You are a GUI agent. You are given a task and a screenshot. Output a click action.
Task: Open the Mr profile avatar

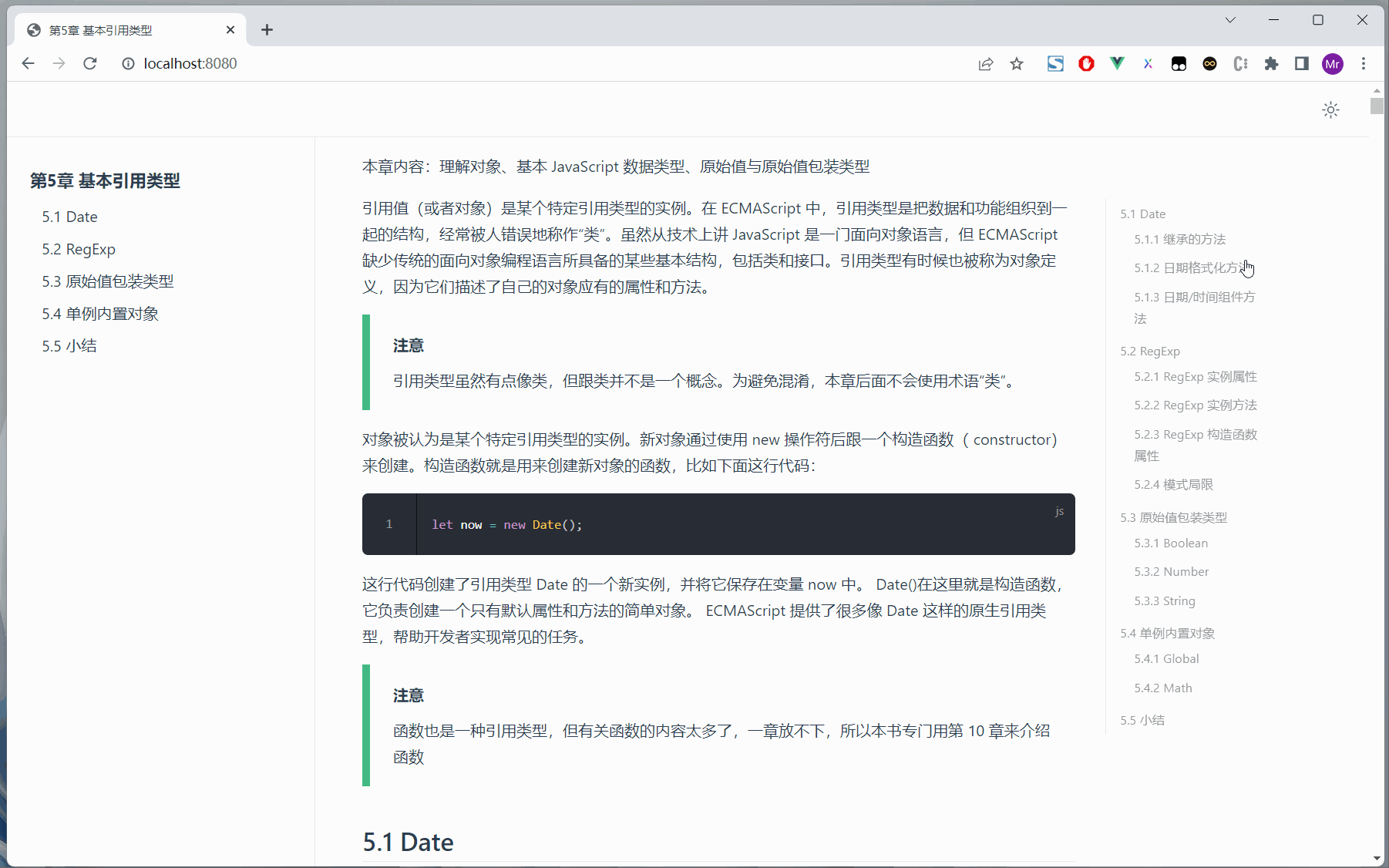[1333, 63]
